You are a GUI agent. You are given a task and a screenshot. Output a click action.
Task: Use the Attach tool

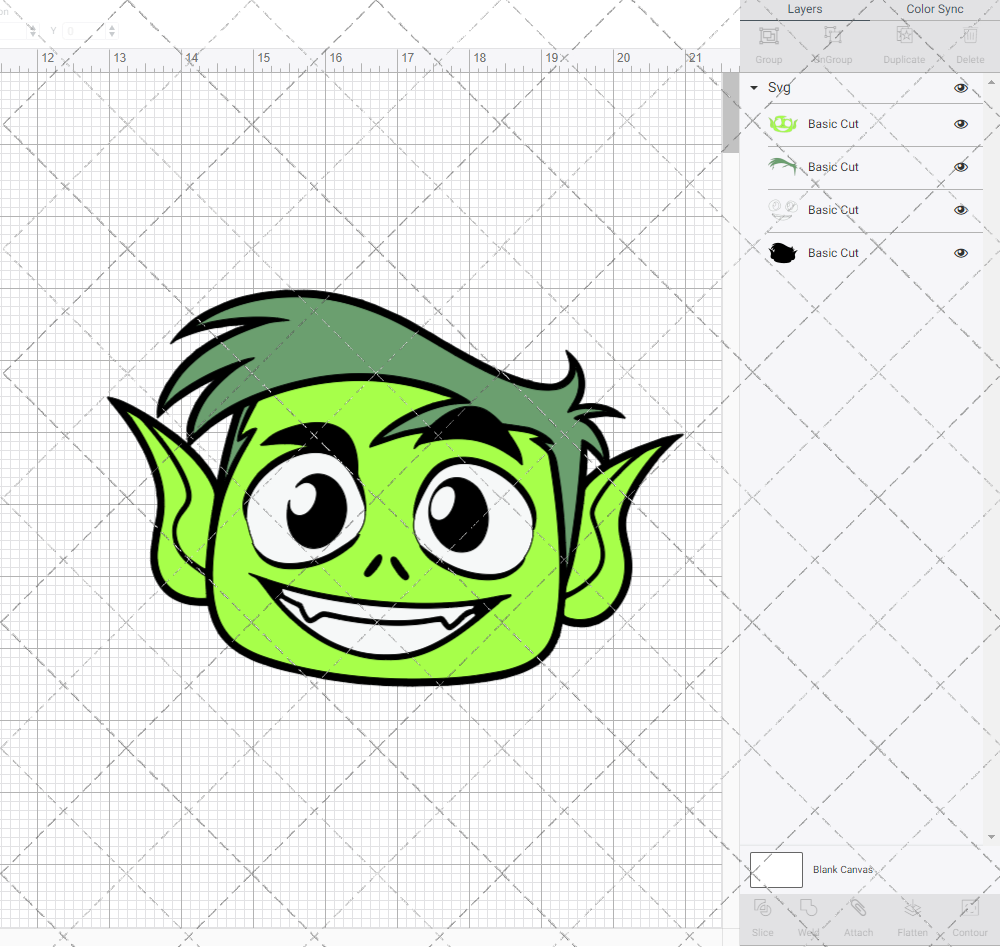[858, 916]
